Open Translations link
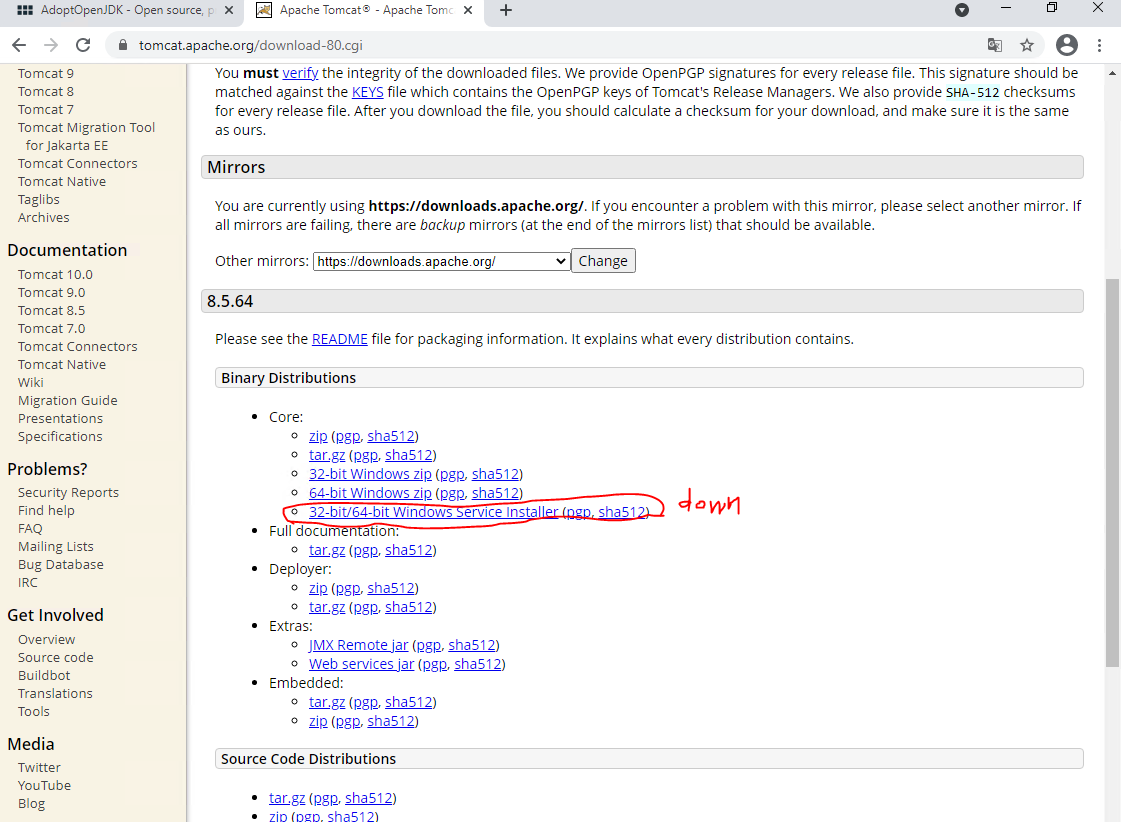The height and width of the screenshot is (822, 1121). (55, 693)
